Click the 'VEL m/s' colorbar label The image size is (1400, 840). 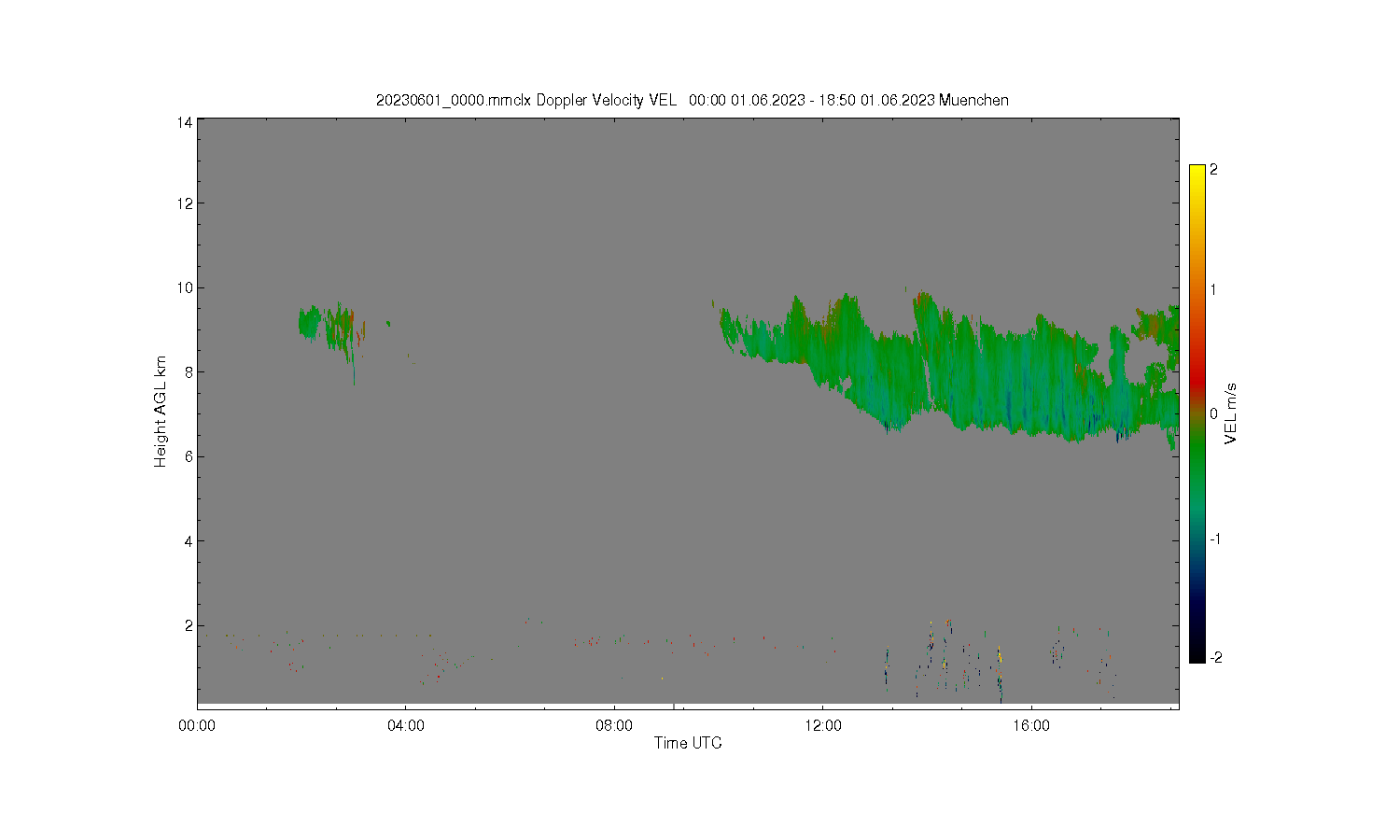click(x=1231, y=413)
